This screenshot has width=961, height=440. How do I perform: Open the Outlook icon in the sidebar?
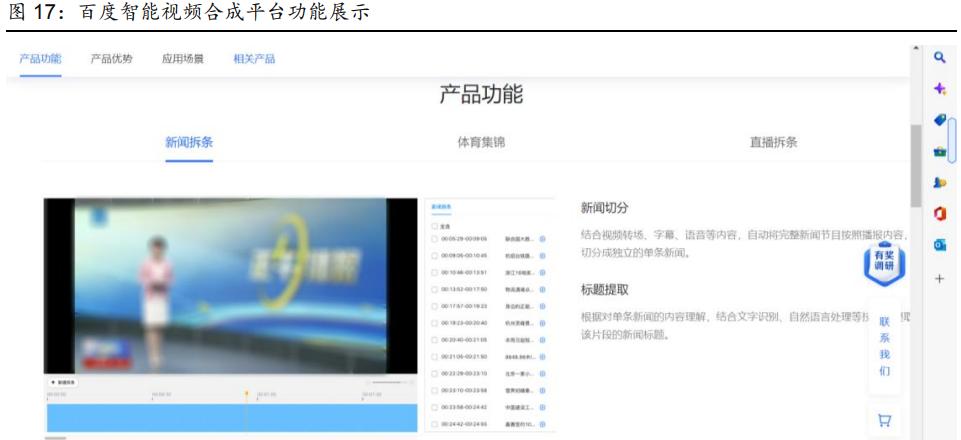click(x=940, y=245)
